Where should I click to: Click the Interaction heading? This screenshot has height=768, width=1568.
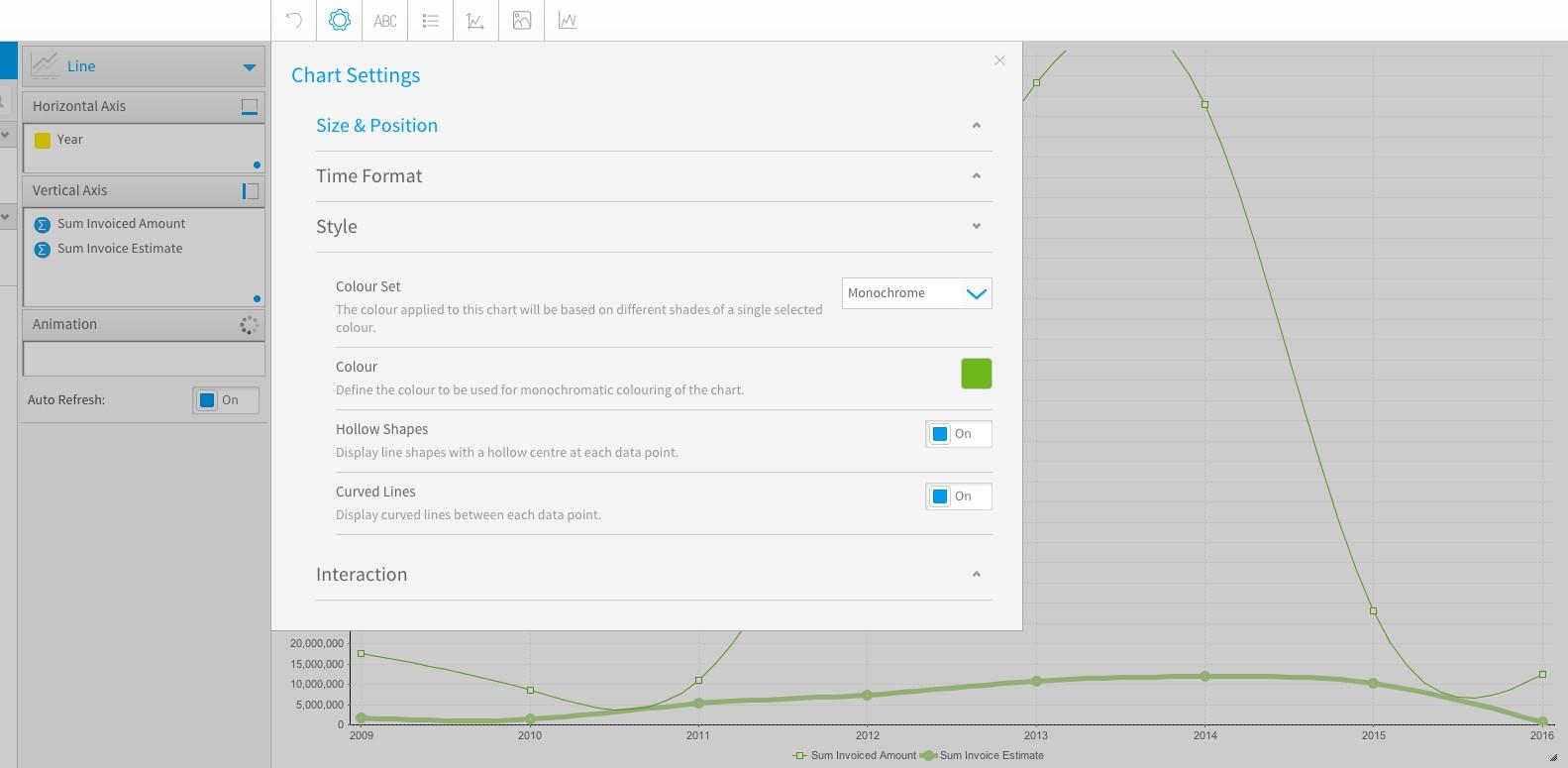coord(361,574)
